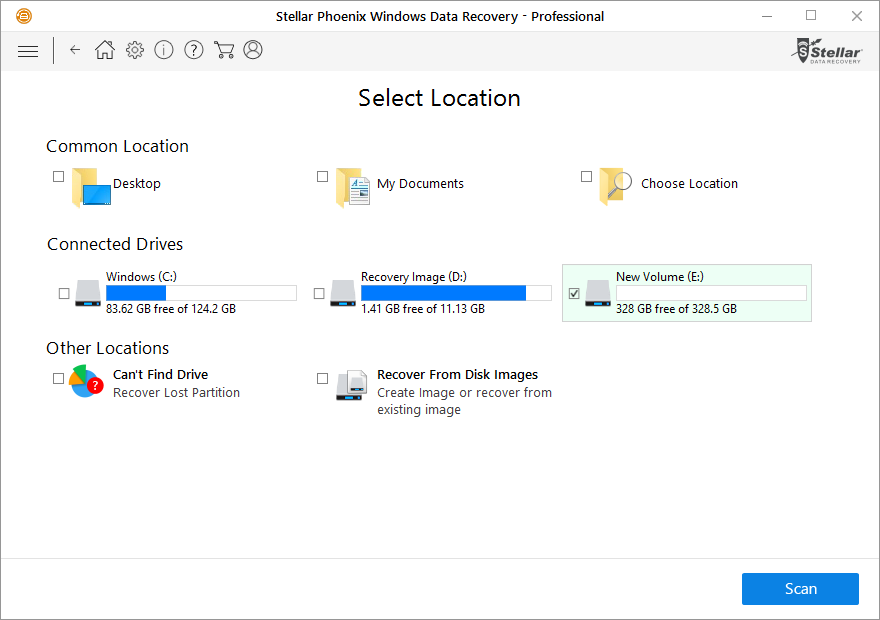The width and height of the screenshot is (880, 620).
Task: Check the My Documents checkbox
Action: click(322, 176)
